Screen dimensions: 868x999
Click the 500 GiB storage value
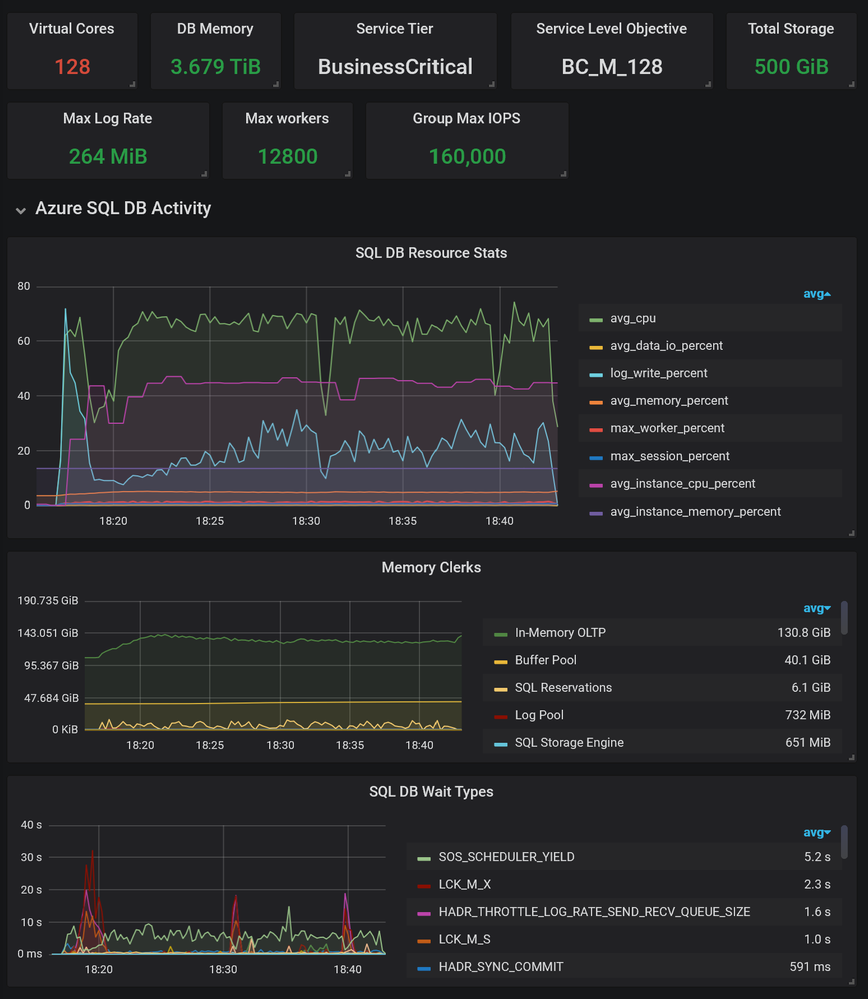[792, 66]
